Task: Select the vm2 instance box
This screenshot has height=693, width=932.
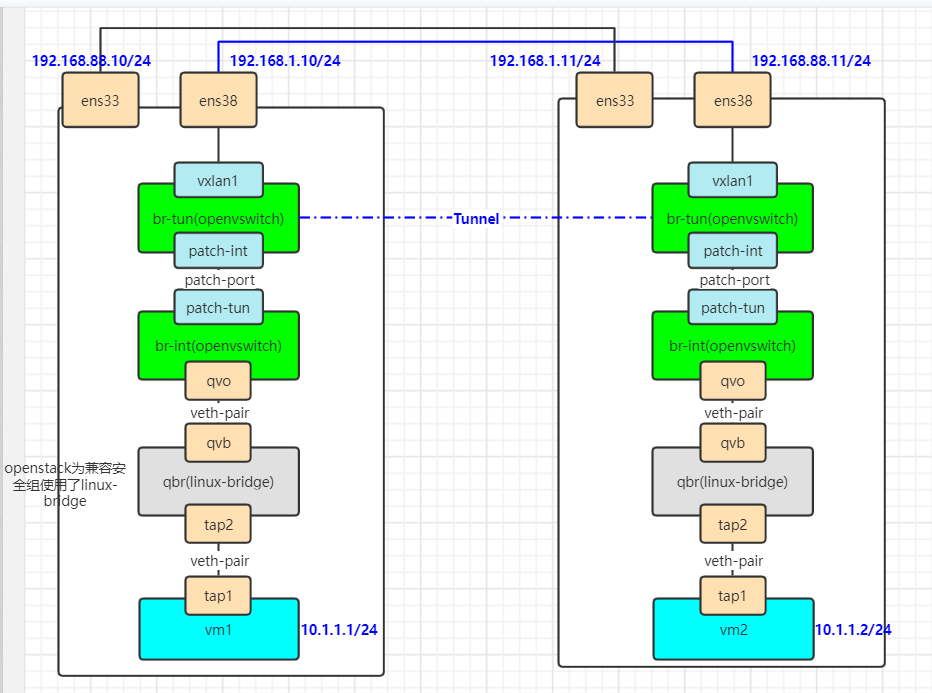Action: pyautogui.click(x=733, y=630)
